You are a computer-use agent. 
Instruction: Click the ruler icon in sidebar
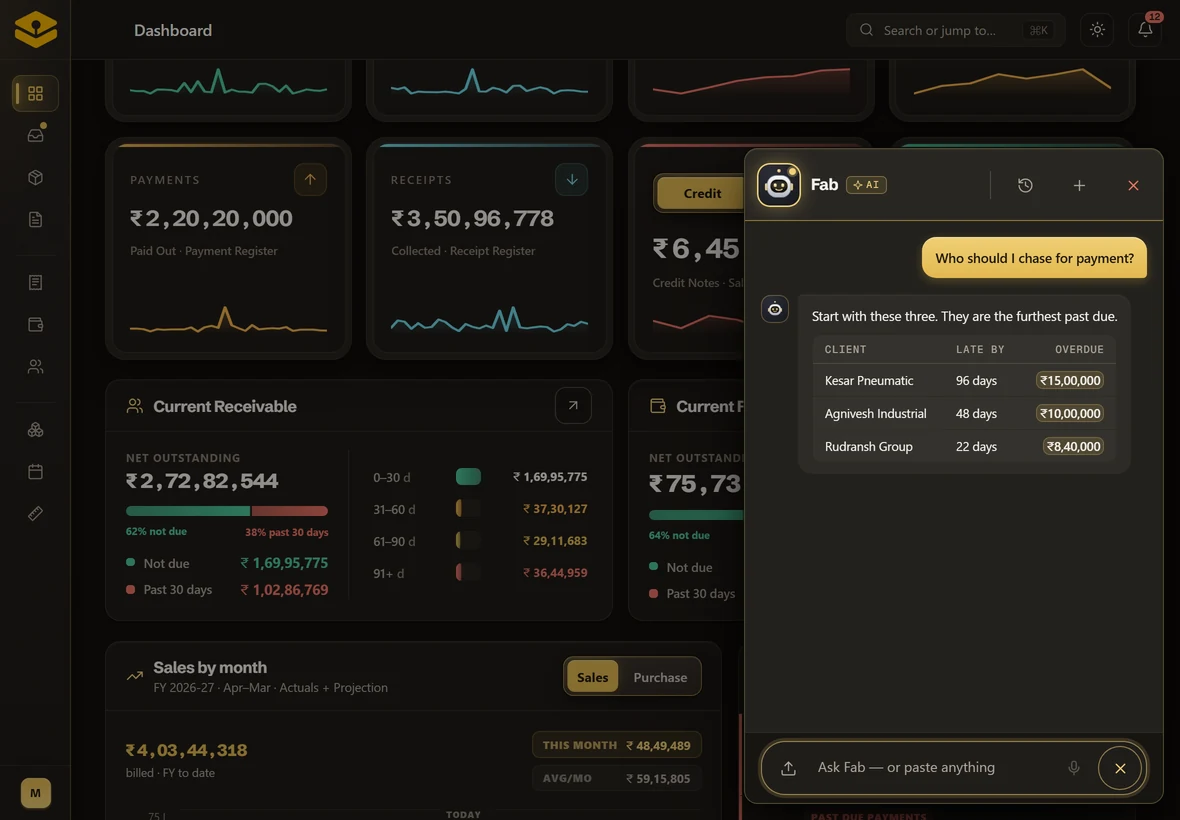[x=35, y=514]
